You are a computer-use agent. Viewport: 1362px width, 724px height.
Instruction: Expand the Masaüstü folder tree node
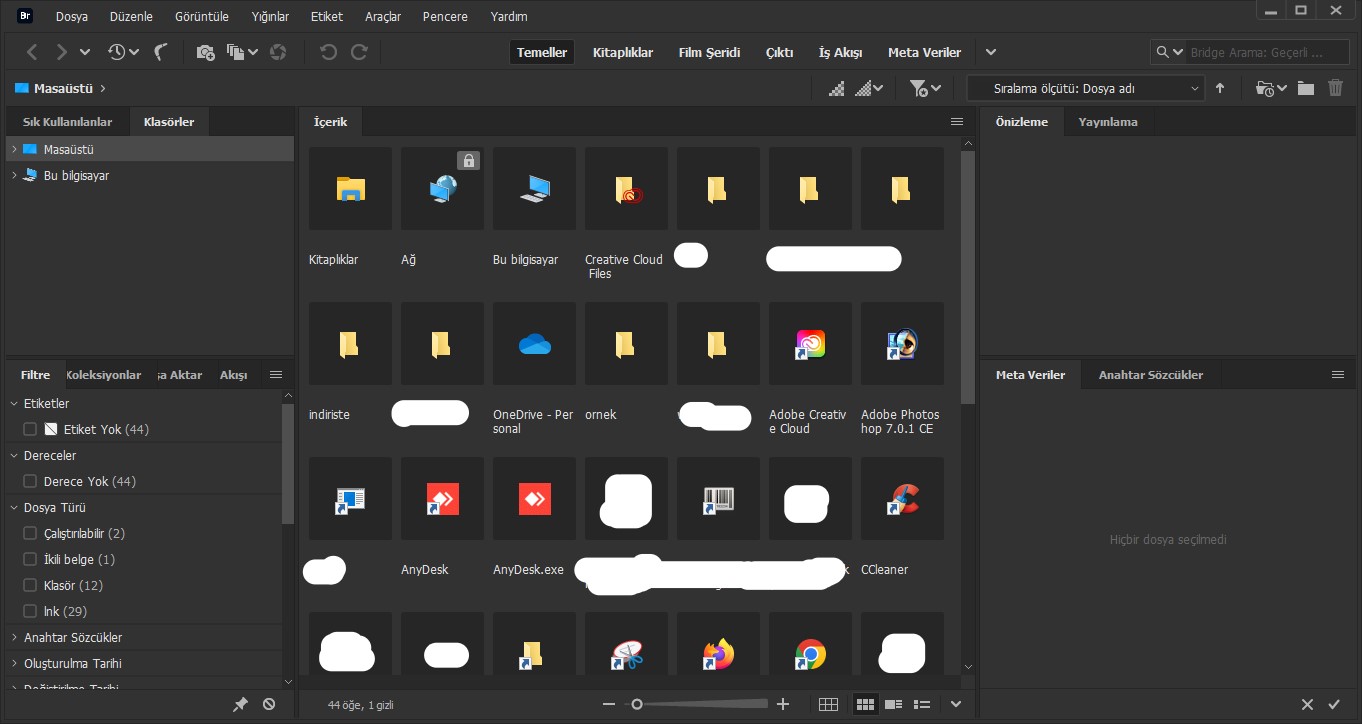(14, 149)
